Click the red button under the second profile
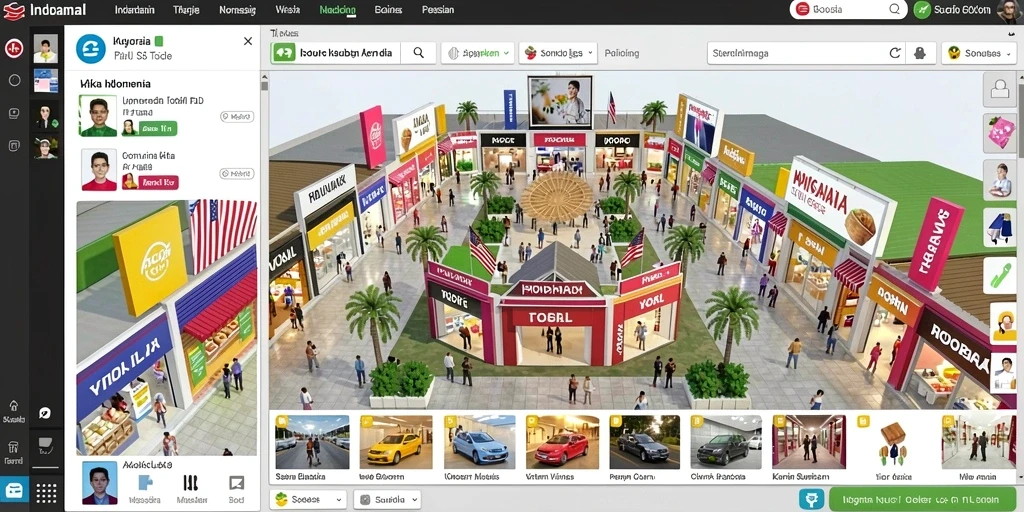Screen dimensions: 1024x512 pyautogui.click(x=159, y=182)
